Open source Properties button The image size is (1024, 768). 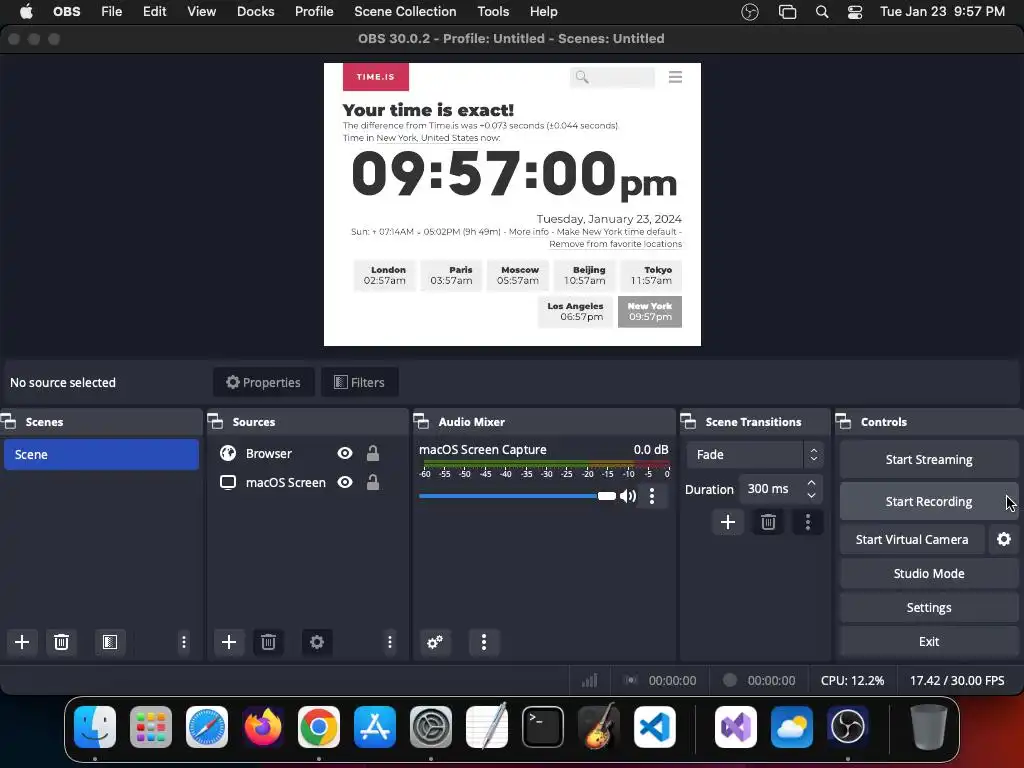coord(263,382)
